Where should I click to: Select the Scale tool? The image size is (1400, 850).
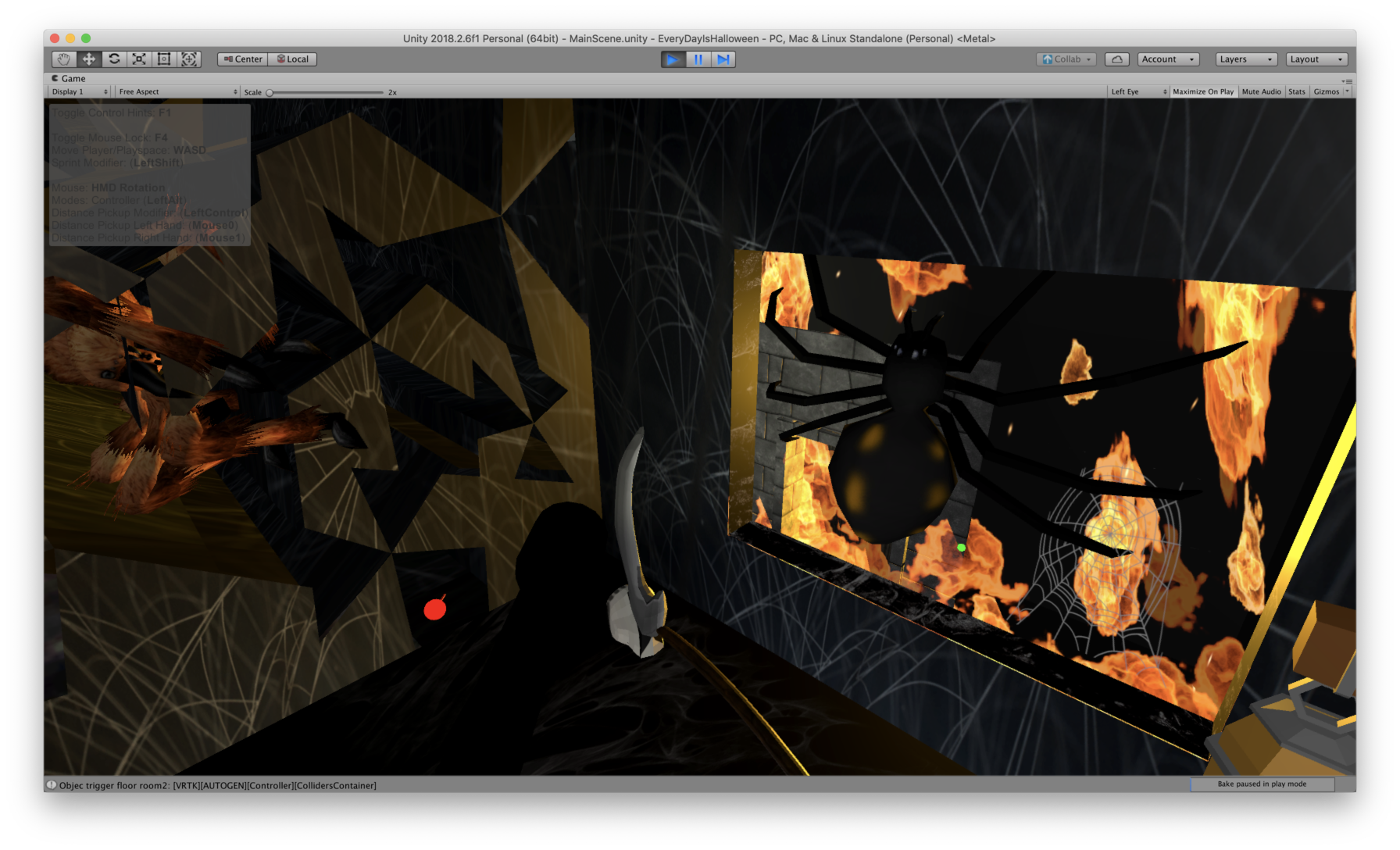pos(139,59)
